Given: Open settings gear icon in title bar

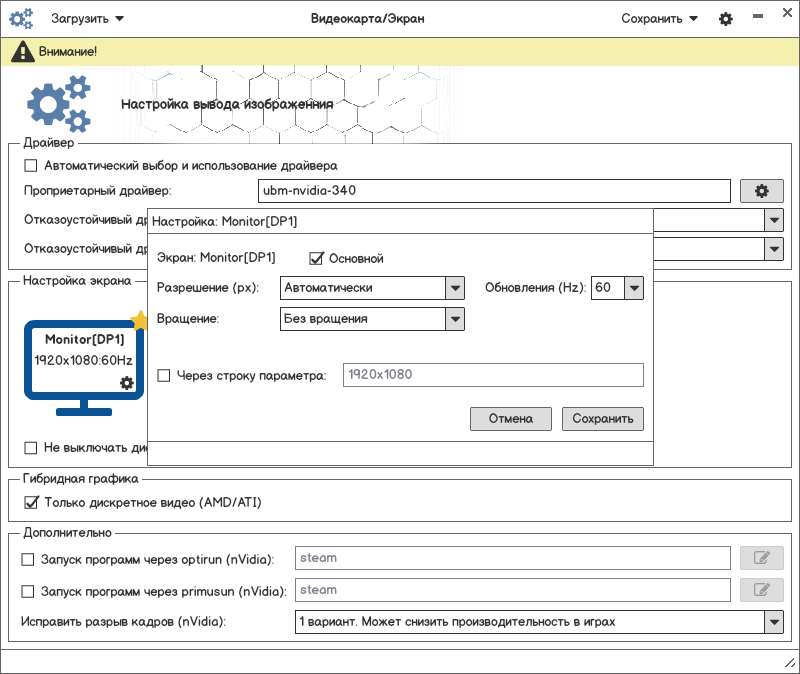Looking at the screenshot, I should click(x=726, y=19).
